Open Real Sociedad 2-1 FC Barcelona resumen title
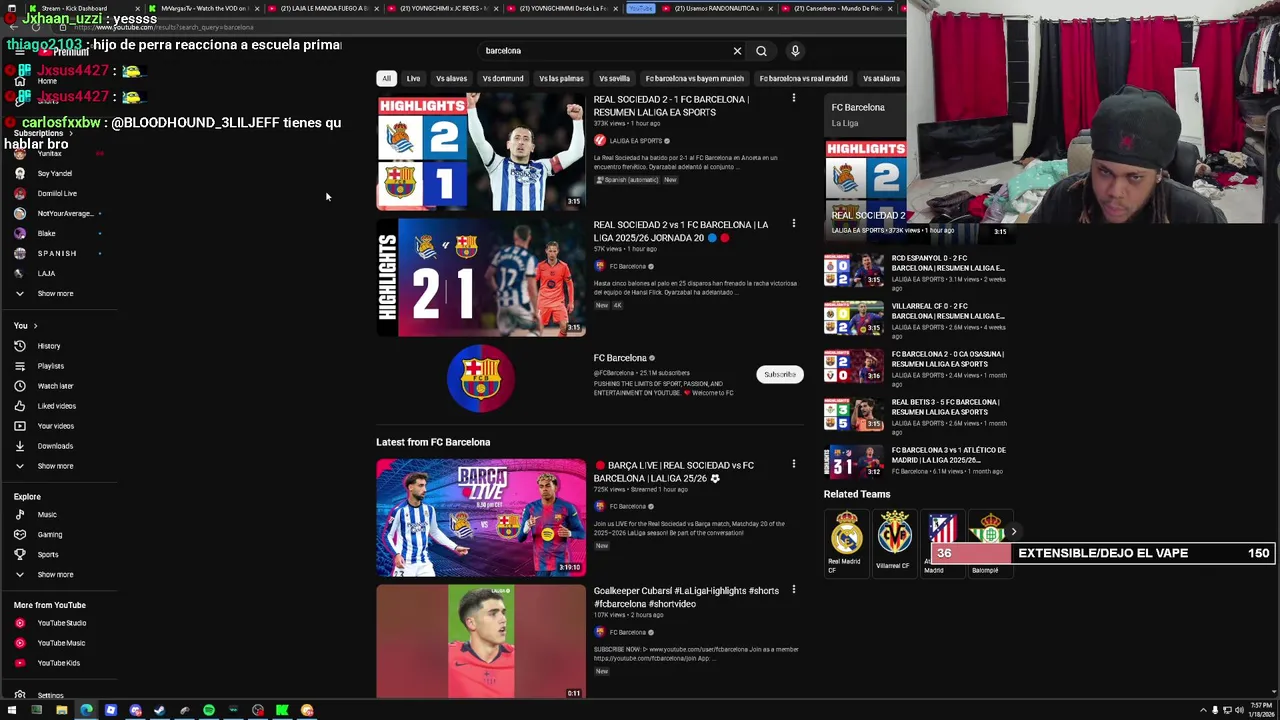 tap(671, 106)
